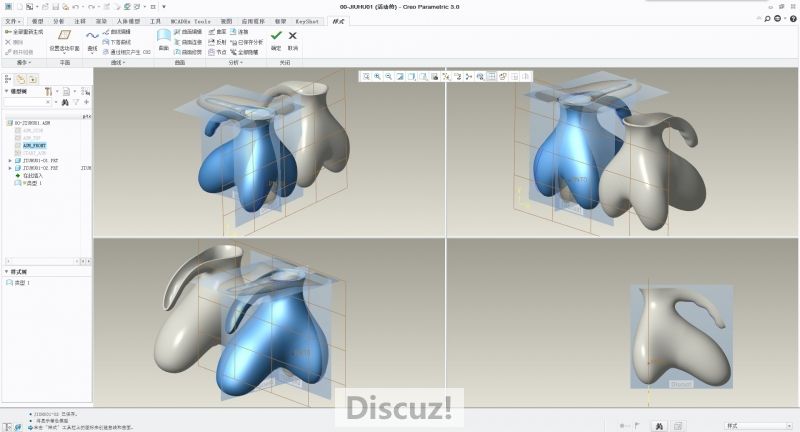Viewport: 800px width, 432px height.
Task: Expand 操作 operations group dropdown
Action: coord(23,62)
